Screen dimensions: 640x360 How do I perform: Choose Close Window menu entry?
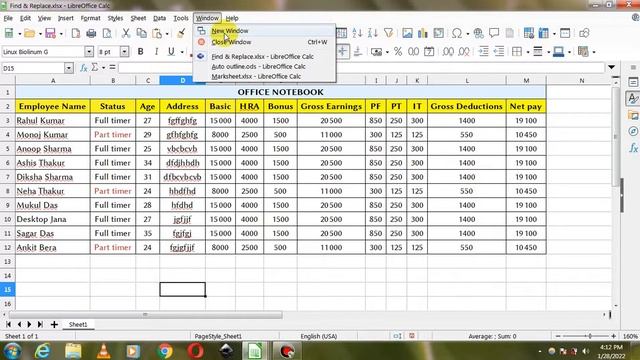[x=231, y=42]
